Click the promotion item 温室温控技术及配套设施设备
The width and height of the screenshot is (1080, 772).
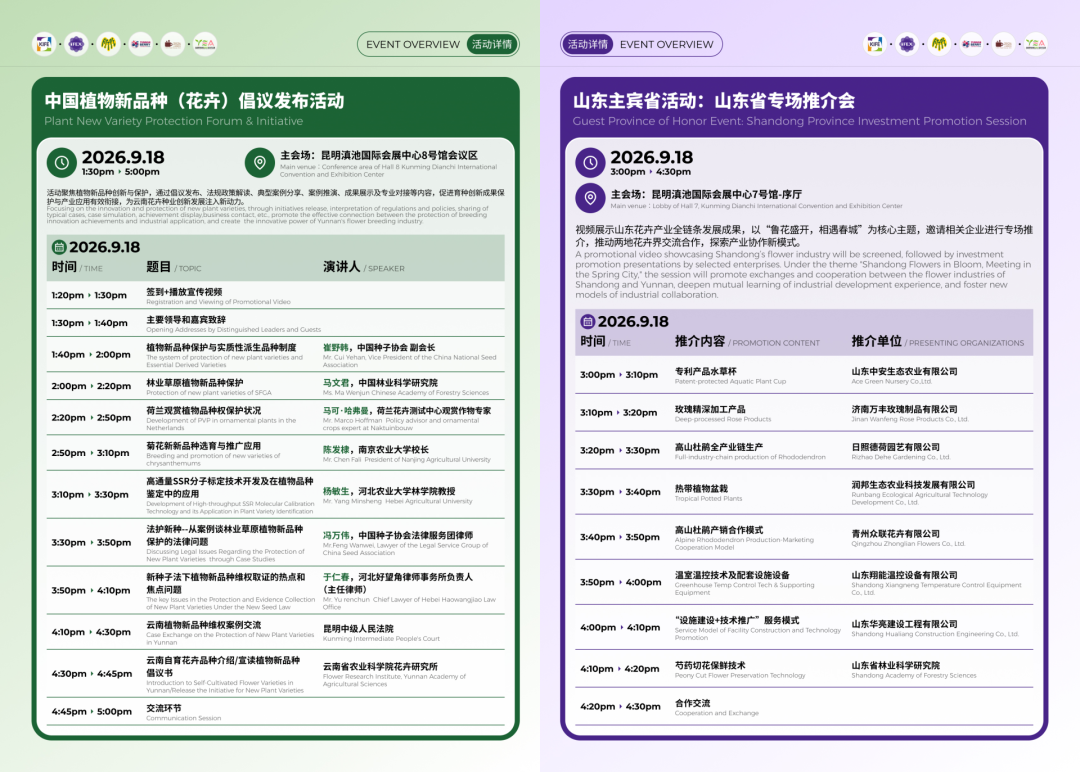click(732, 575)
